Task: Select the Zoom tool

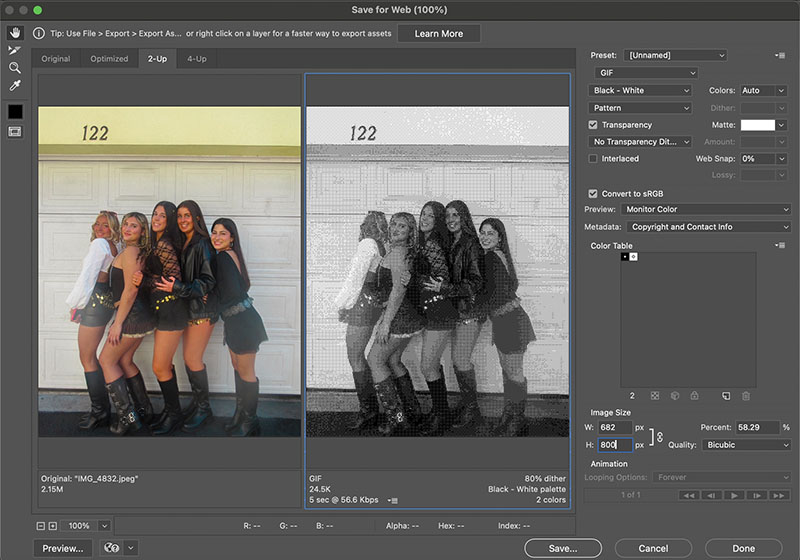Action: point(15,67)
